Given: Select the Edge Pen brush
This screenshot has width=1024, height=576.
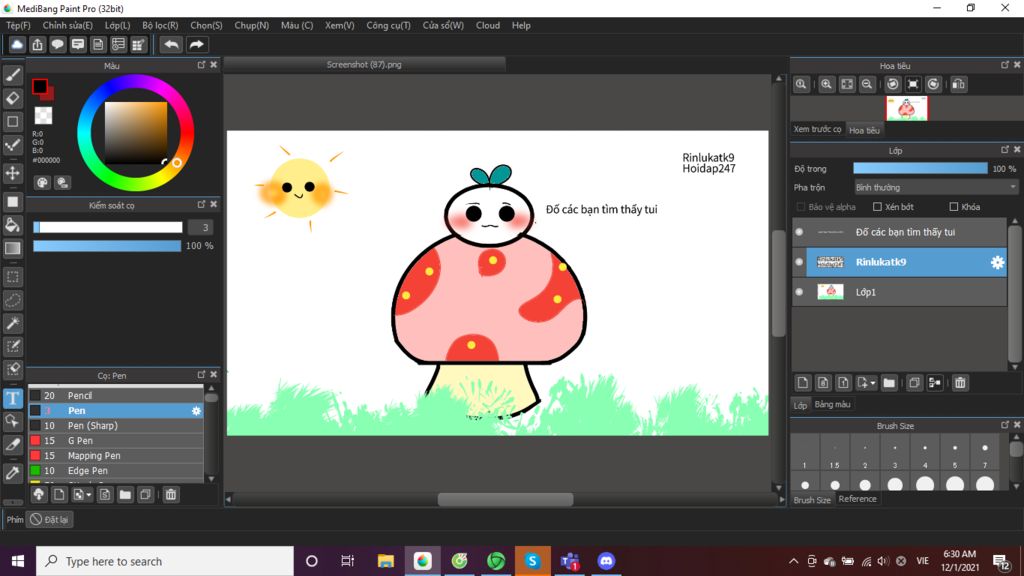Looking at the screenshot, I should pyautogui.click(x=116, y=471).
